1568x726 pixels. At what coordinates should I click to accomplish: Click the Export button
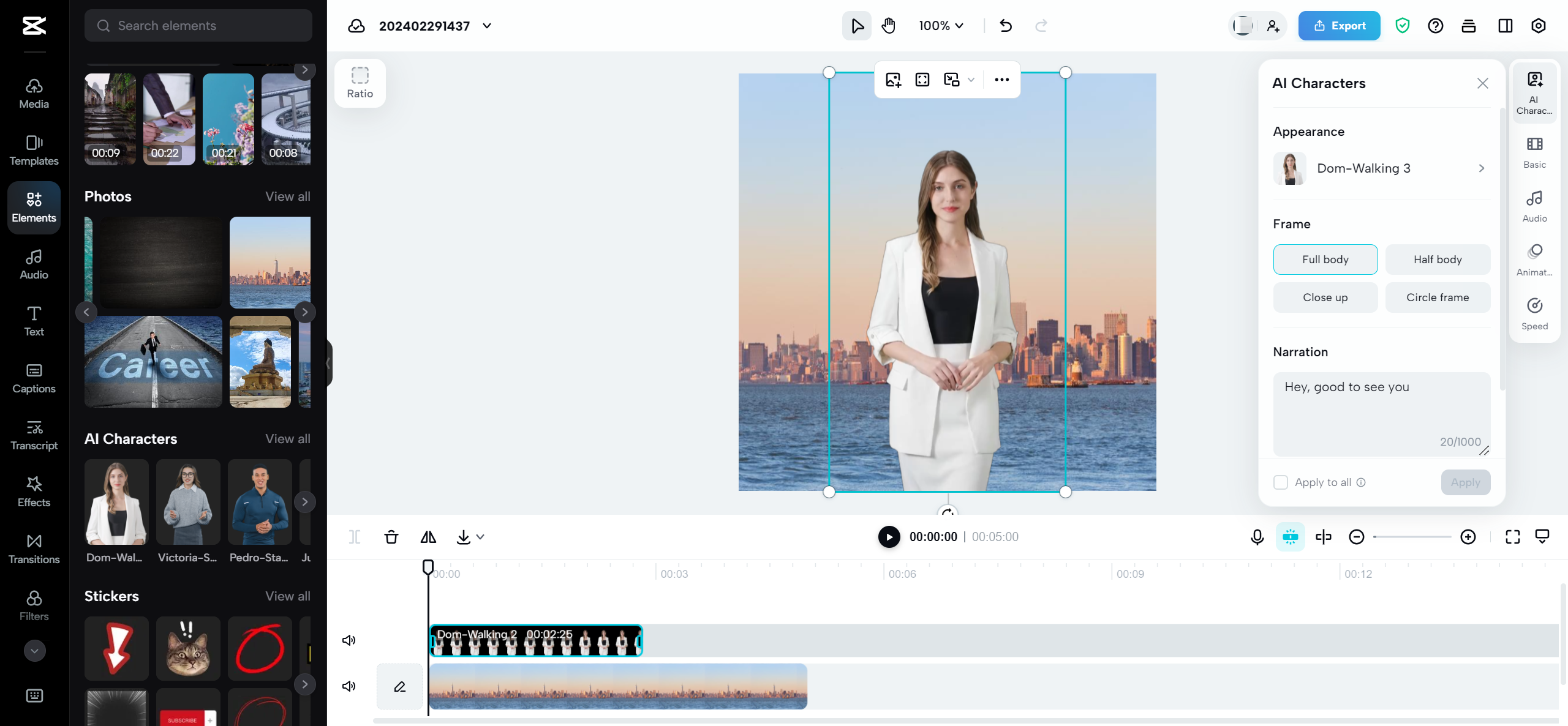point(1339,26)
